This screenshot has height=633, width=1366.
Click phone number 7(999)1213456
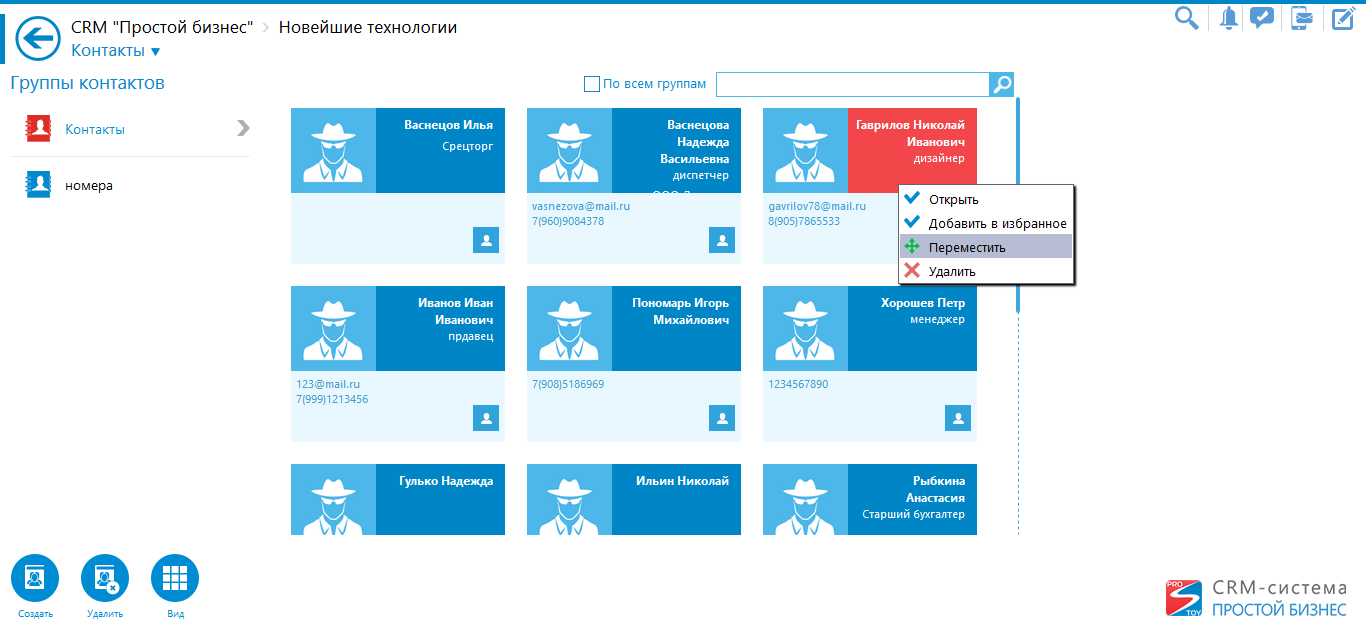[332, 399]
